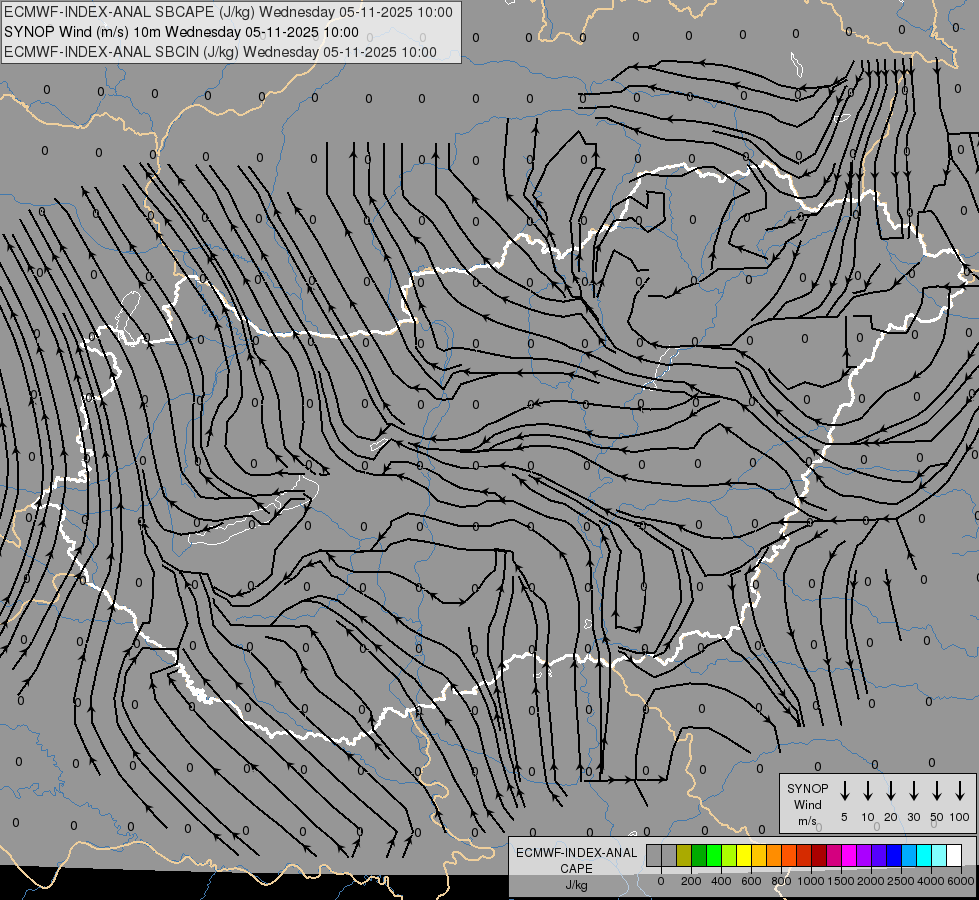Screen dimensions: 979x900
Task: Click the ECMWF-INDEX-ANAL CAPE legend label
Action: 576,860
